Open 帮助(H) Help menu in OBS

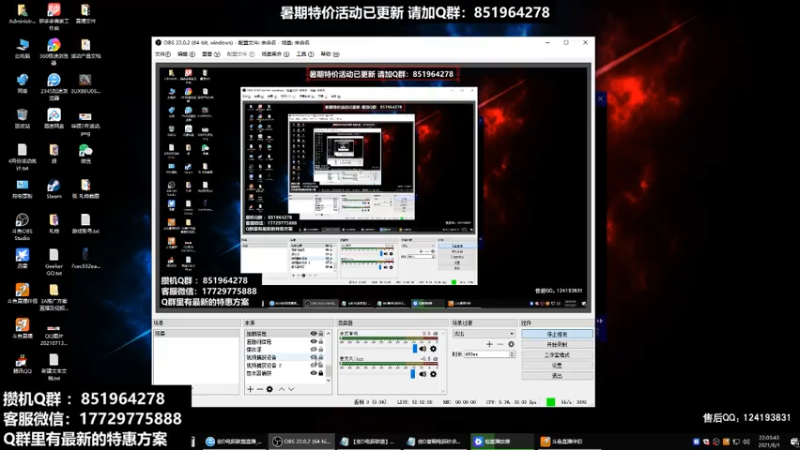[x=330, y=54]
